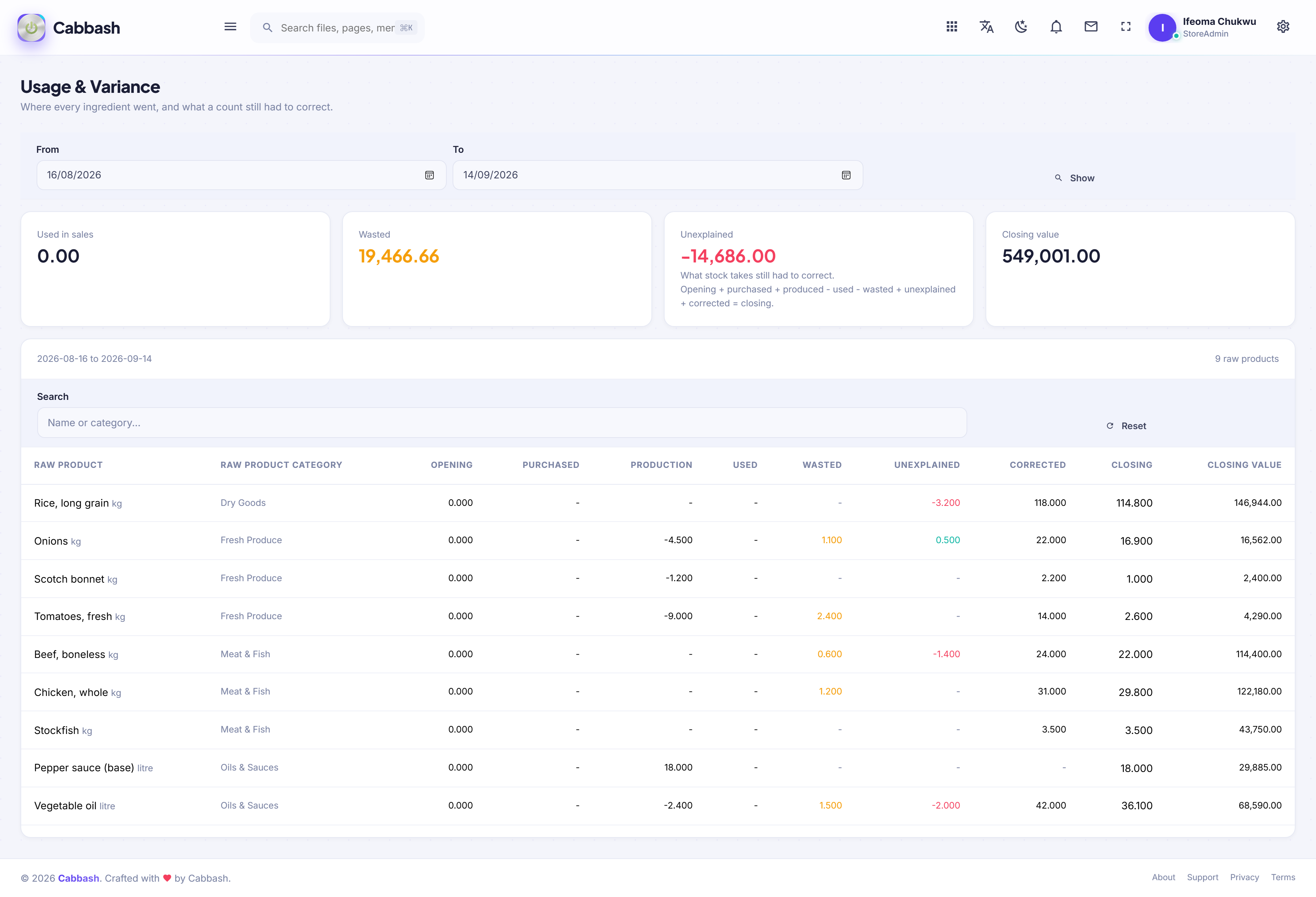Sort by Closing Value column header
Viewport: 1316px width, 897px height.
[x=1244, y=465]
